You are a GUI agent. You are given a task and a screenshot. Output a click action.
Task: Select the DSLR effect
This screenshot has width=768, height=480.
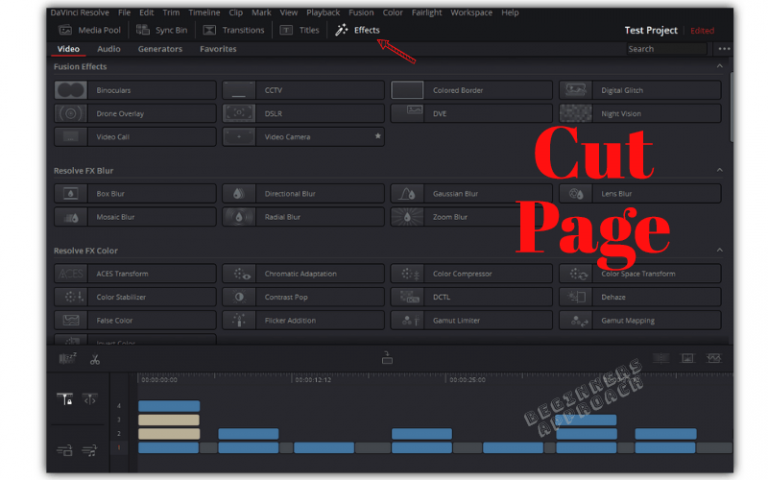(303, 114)
